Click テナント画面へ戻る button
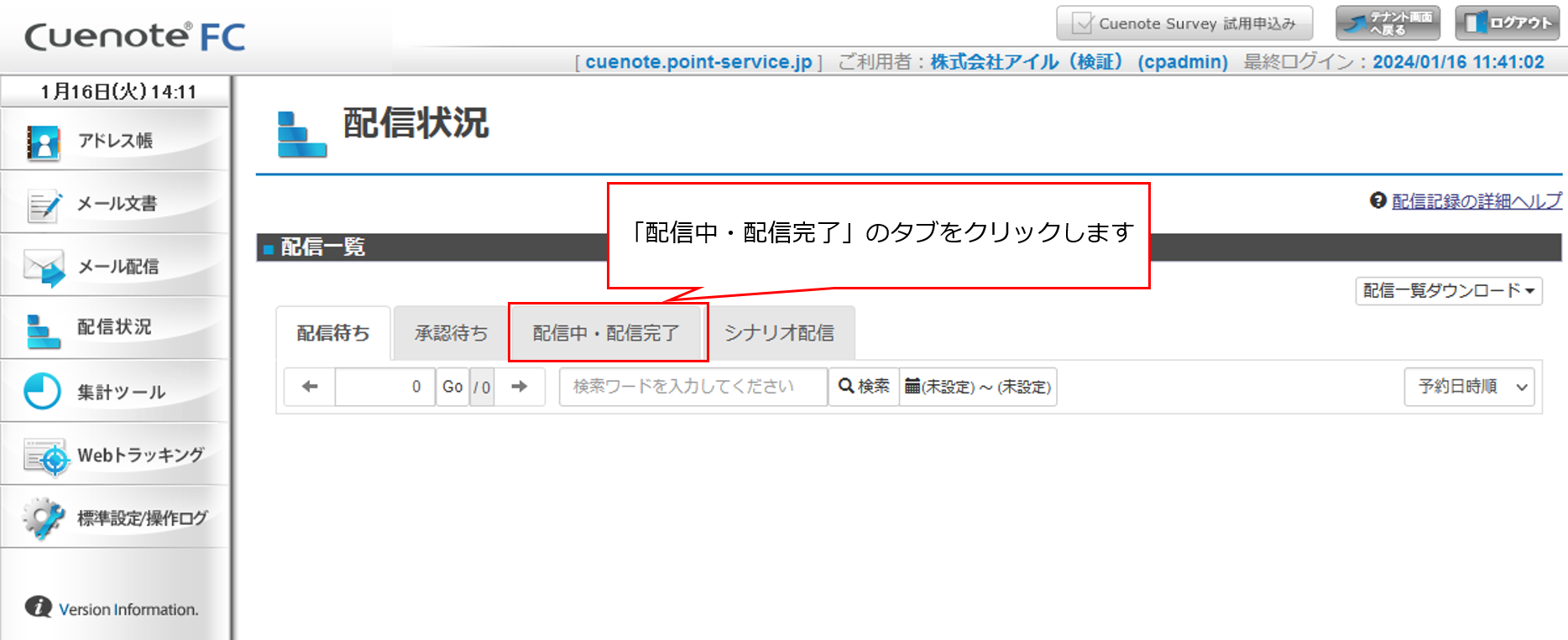The width and height of the screenshot is (1568, 640). coord(1388,23)
